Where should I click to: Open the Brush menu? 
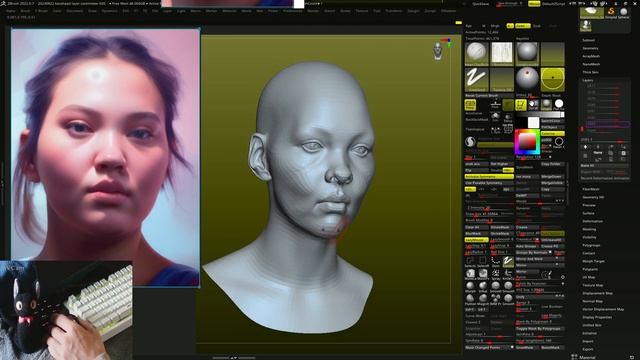(x=25, y=11)
